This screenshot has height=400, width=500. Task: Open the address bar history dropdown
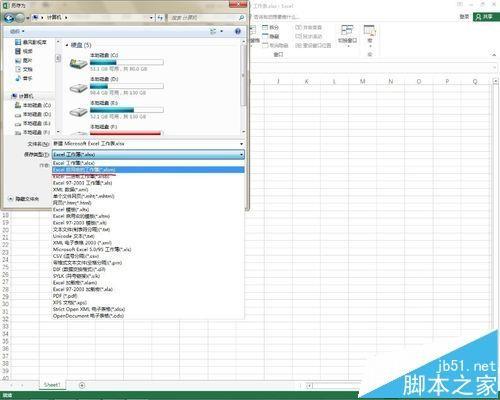[151, 17]
